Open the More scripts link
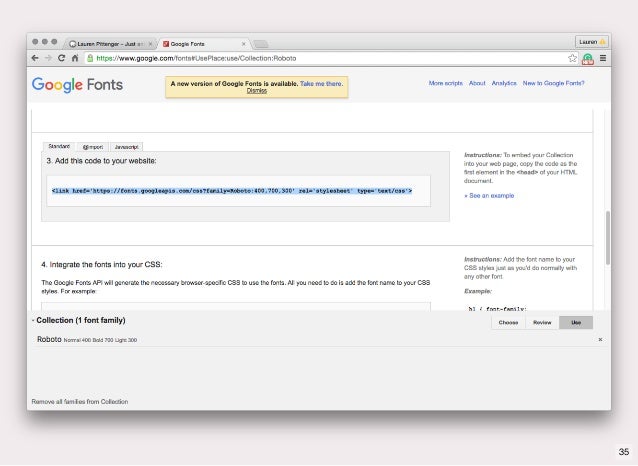 (446, 83)
